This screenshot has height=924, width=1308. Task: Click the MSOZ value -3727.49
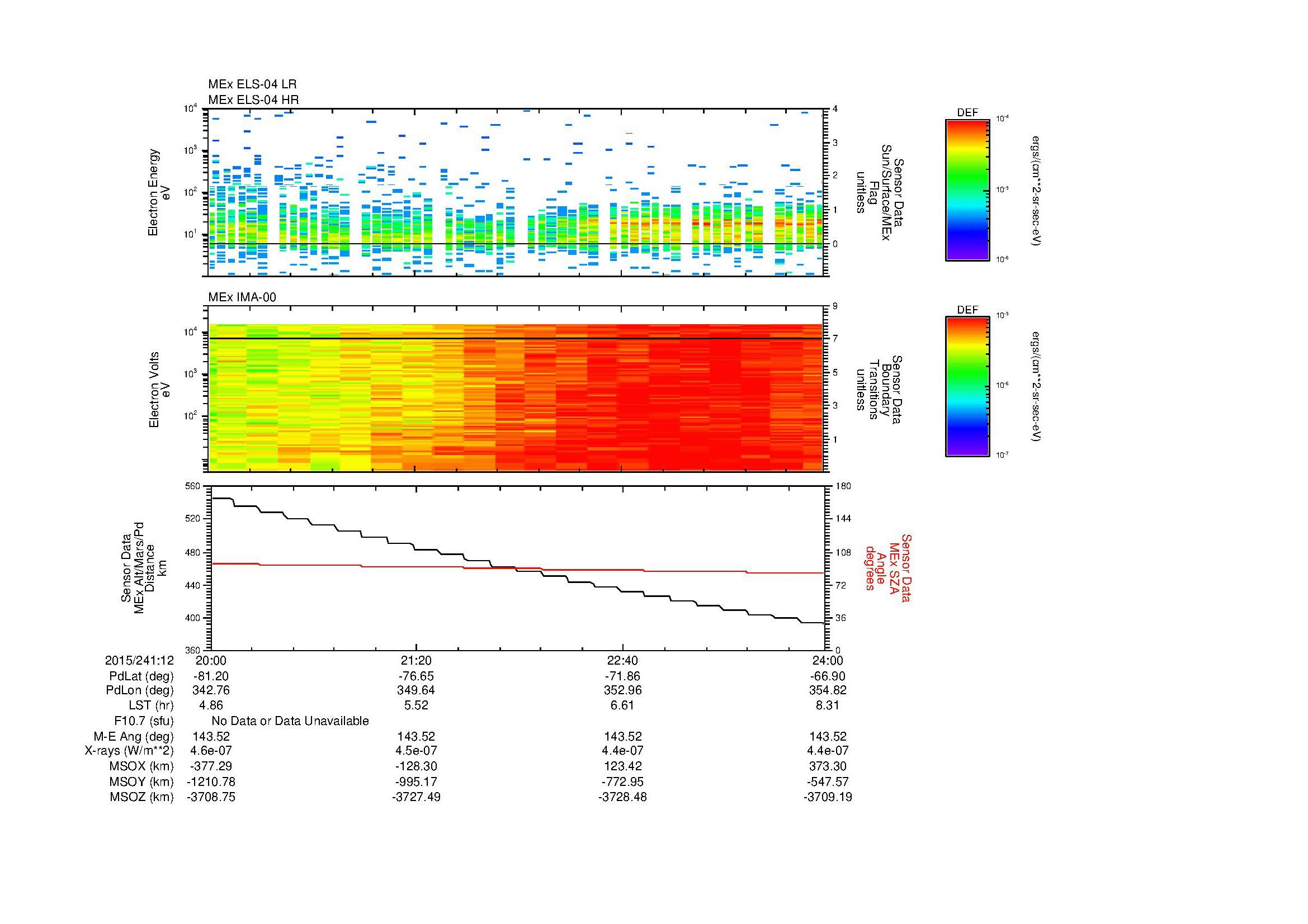[x=417, y=797]
